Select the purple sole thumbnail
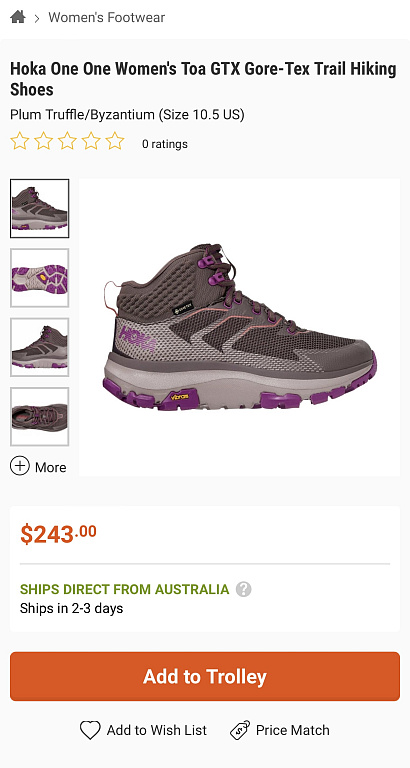Screen dimensions: 410x768 (40, 278)
